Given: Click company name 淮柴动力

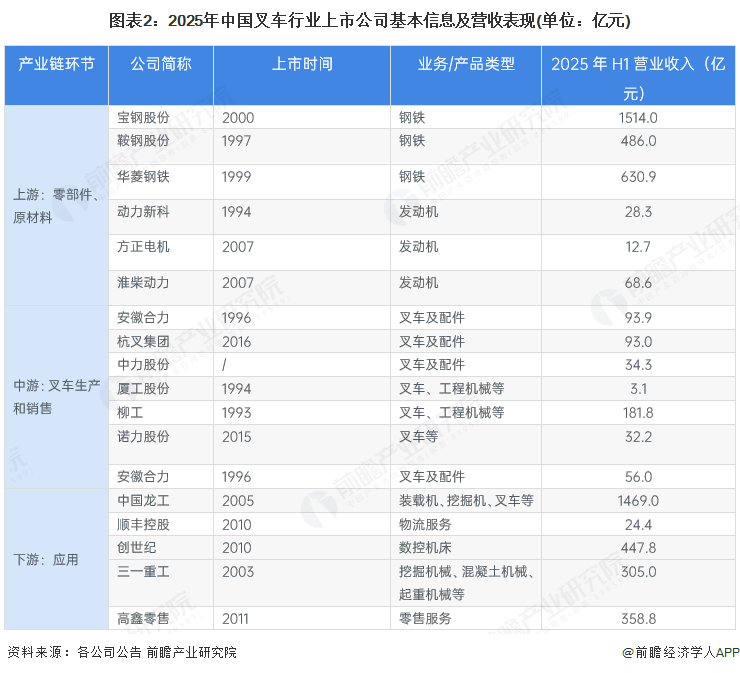Looking at the screenshot, I should tap(143, 283).
